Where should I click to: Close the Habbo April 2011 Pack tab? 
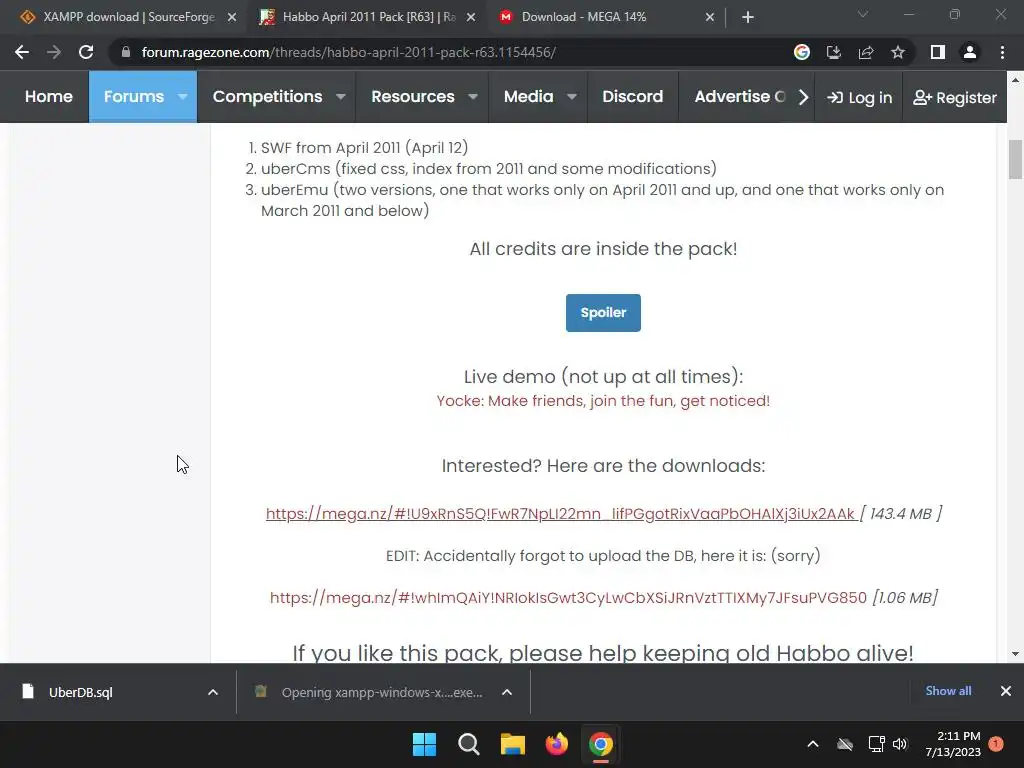coord(471,17)
